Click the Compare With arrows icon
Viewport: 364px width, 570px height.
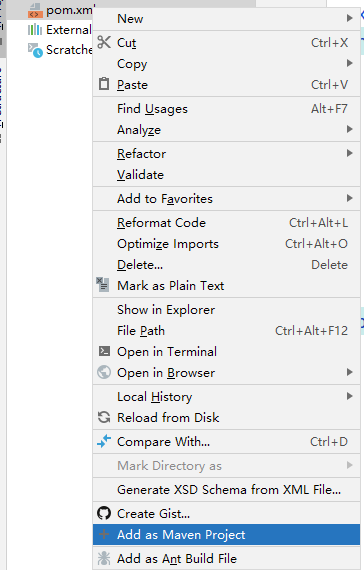(104, 441)
